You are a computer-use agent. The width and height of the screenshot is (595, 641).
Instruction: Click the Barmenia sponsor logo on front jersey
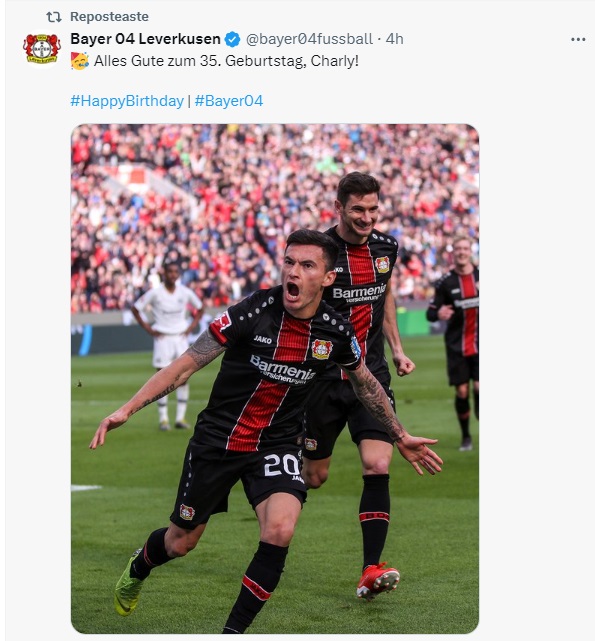coord(283,369)
